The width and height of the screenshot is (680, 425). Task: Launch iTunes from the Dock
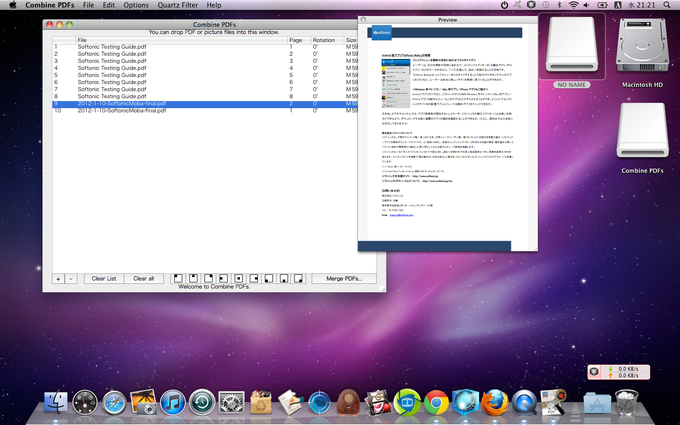tap(173, 403)
